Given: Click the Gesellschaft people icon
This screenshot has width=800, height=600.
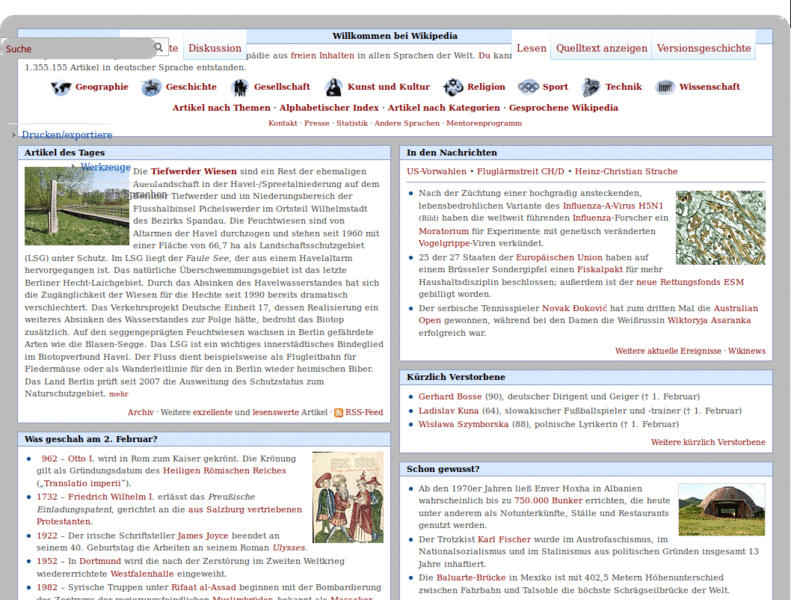Looking at the screenshot, I should pos(239,88).
